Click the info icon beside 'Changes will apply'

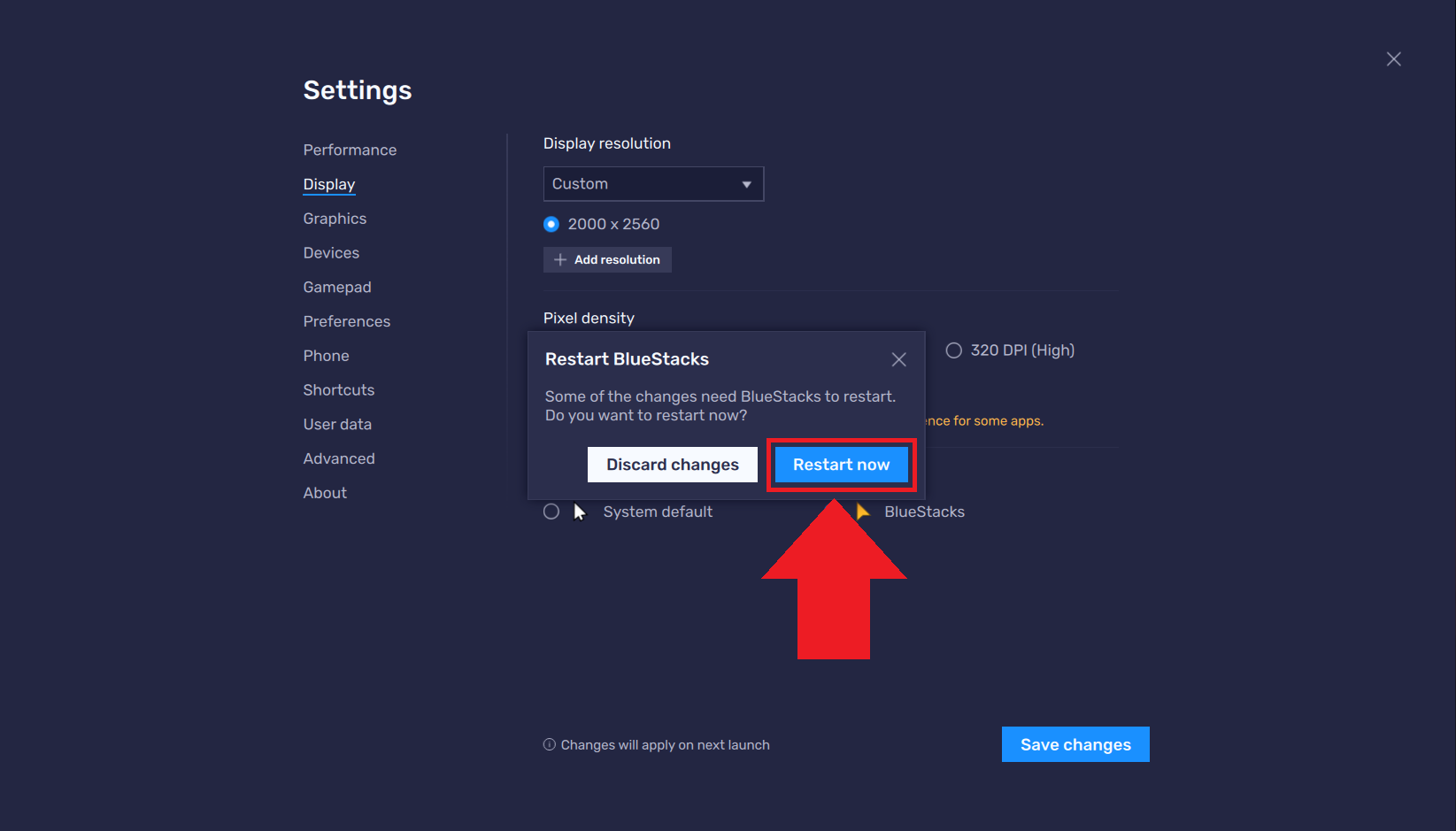pyautogui.click(x=549, y=744)
